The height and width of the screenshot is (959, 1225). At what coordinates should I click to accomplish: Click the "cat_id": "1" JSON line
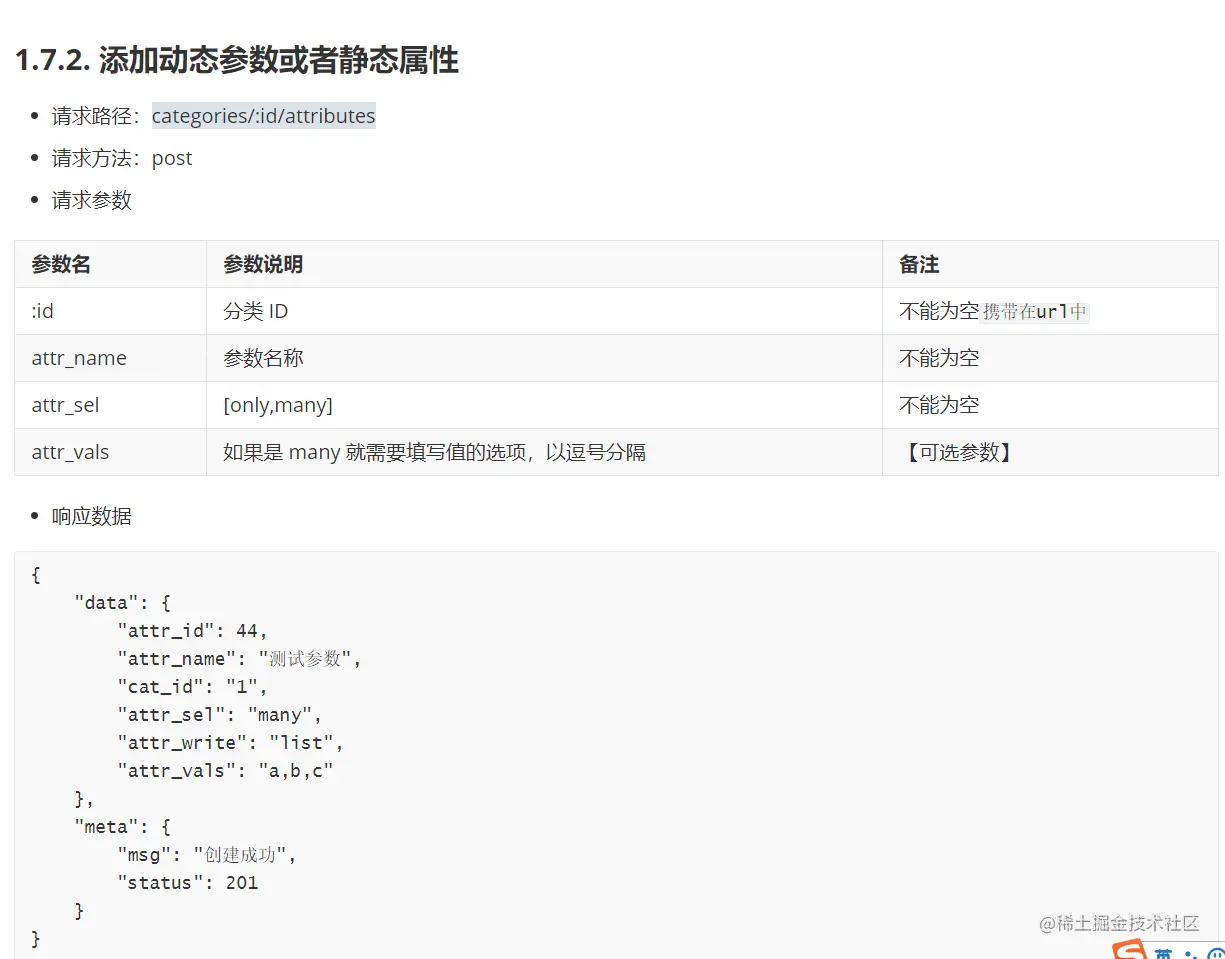point(193,687)
